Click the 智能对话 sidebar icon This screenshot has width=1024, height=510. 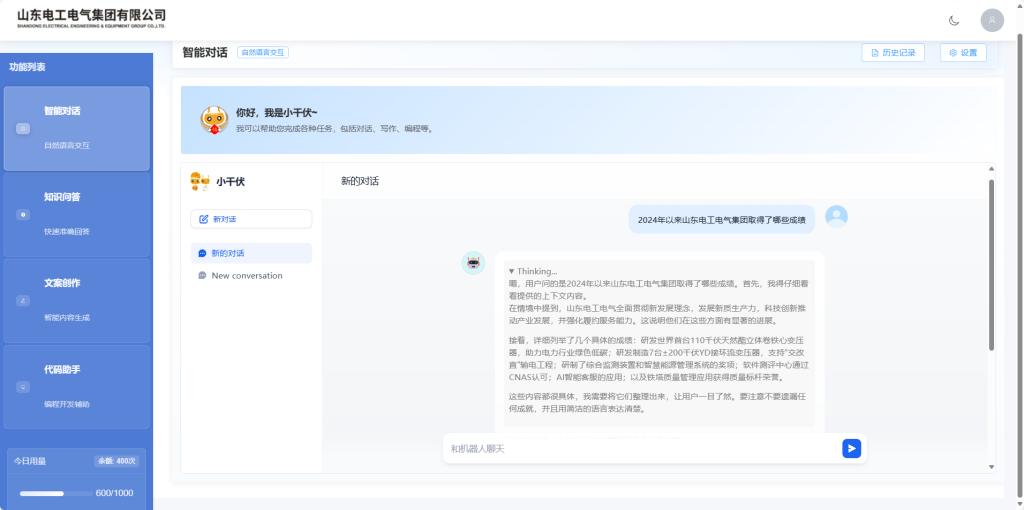24,129
